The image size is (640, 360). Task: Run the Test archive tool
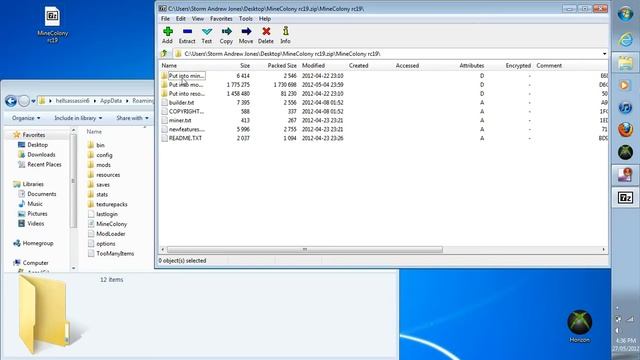point(207,35)
